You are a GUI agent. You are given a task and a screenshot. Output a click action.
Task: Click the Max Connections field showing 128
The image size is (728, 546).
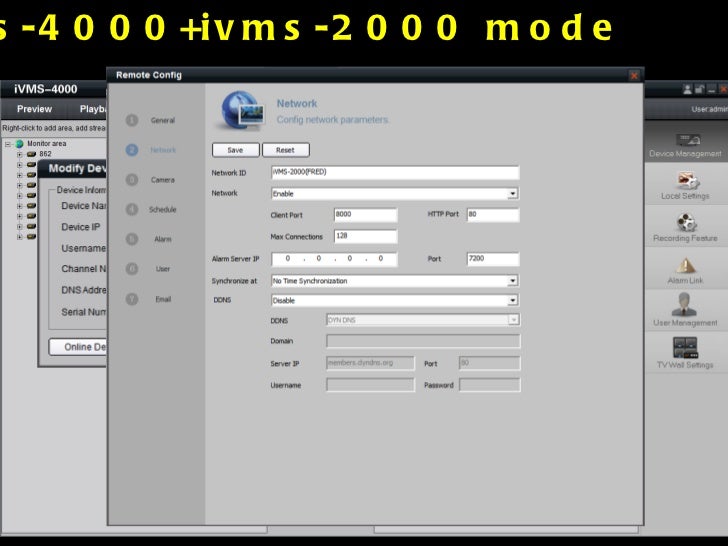click(x=365, y=236)
